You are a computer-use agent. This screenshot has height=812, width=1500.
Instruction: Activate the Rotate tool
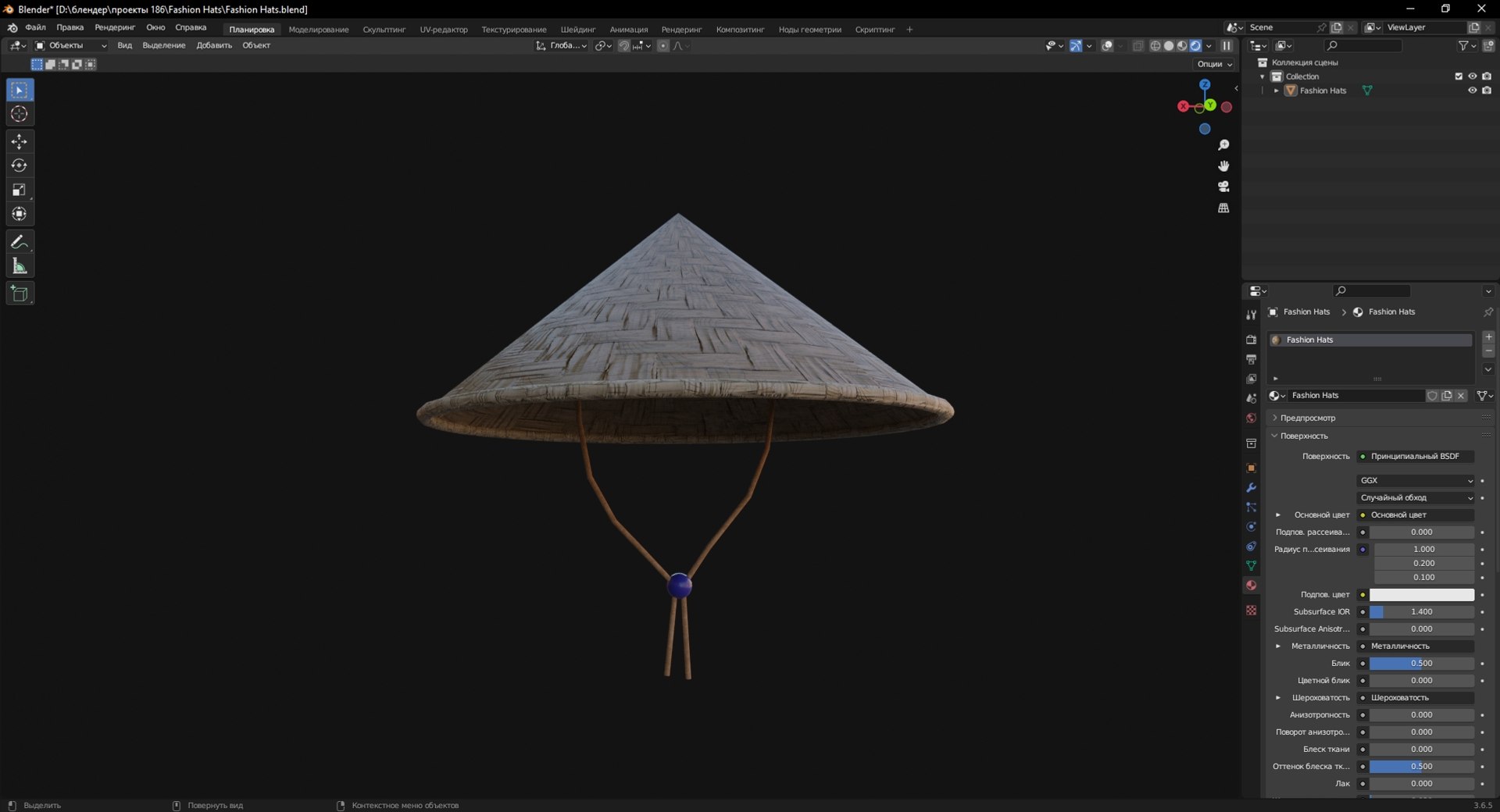tap(20, 166)
